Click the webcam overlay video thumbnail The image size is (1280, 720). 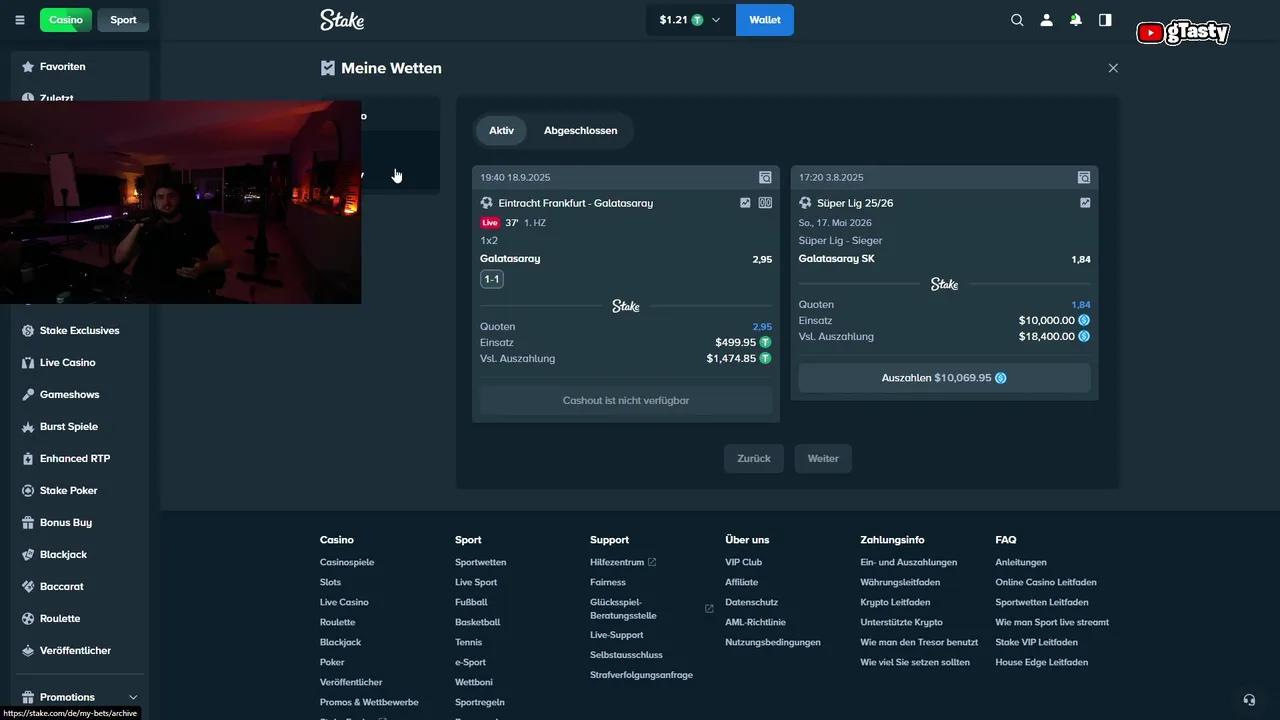click(x=180, y=202)
